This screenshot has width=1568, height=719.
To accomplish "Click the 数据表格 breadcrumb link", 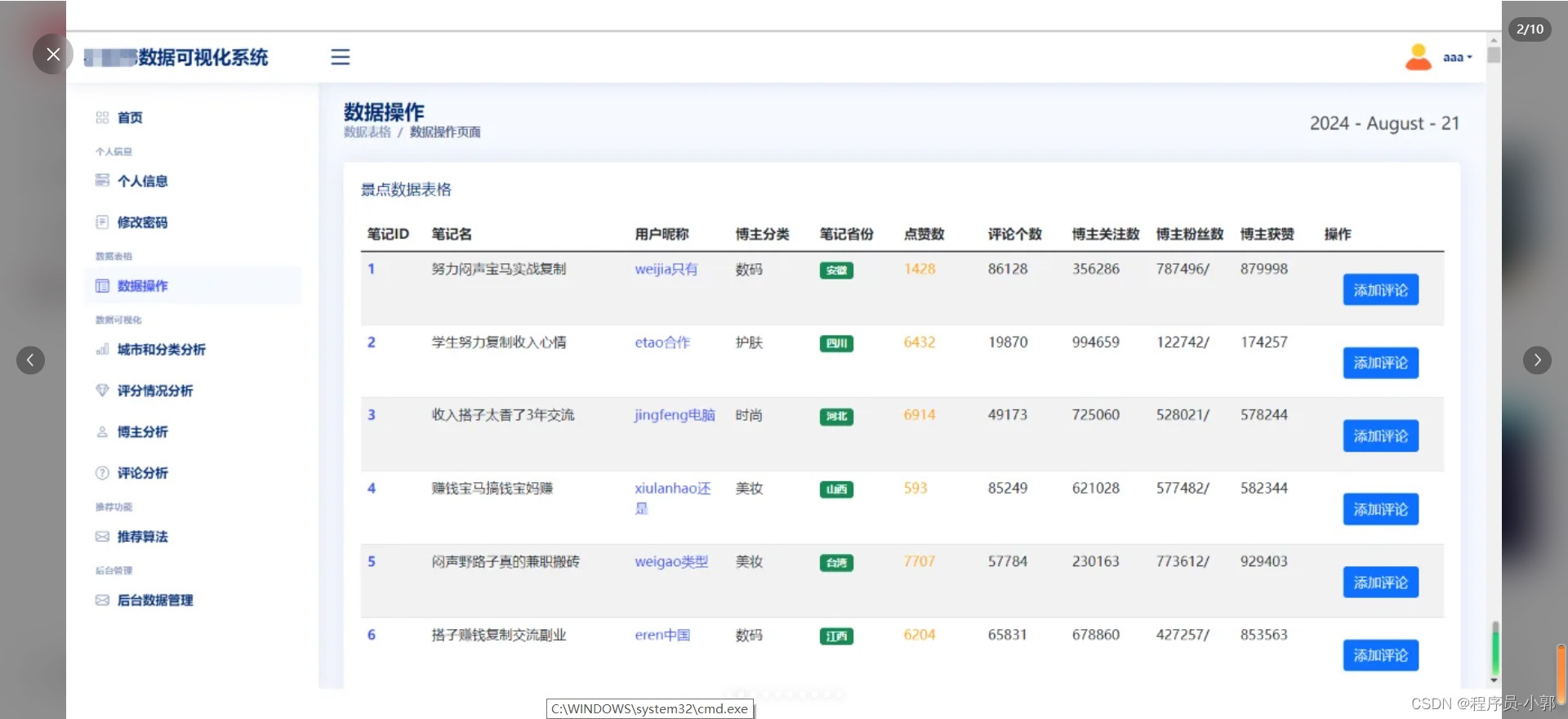I will pos(367,132).
